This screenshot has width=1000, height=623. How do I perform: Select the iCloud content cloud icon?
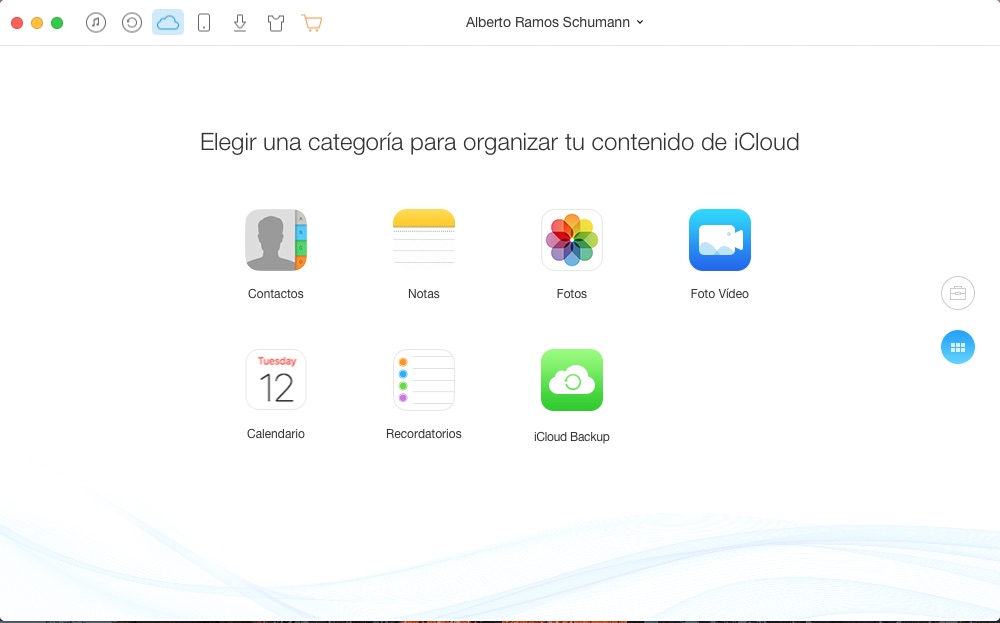tap(168, 23)
